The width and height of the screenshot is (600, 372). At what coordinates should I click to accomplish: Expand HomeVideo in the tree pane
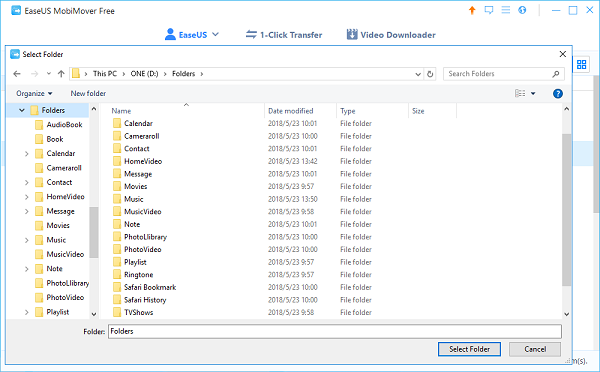click(x=26, y=197)
